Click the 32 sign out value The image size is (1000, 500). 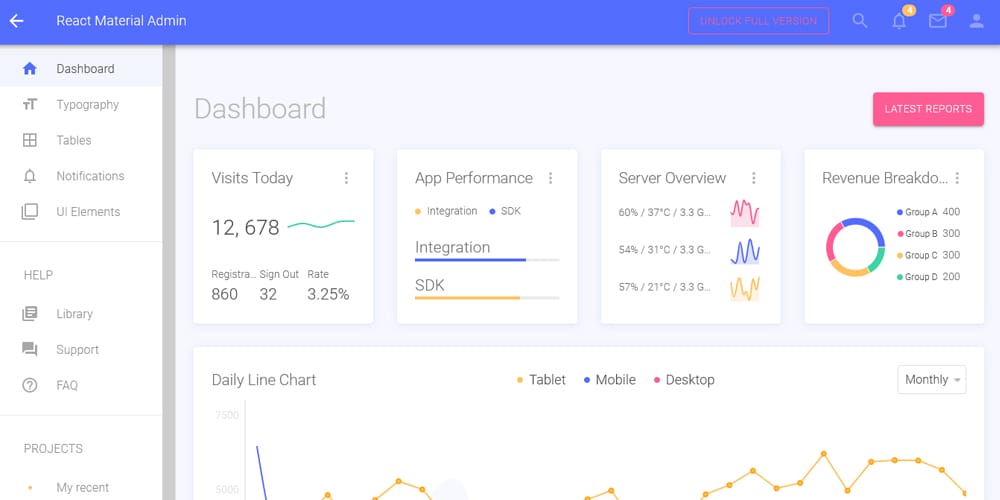(x=268, y=295)
